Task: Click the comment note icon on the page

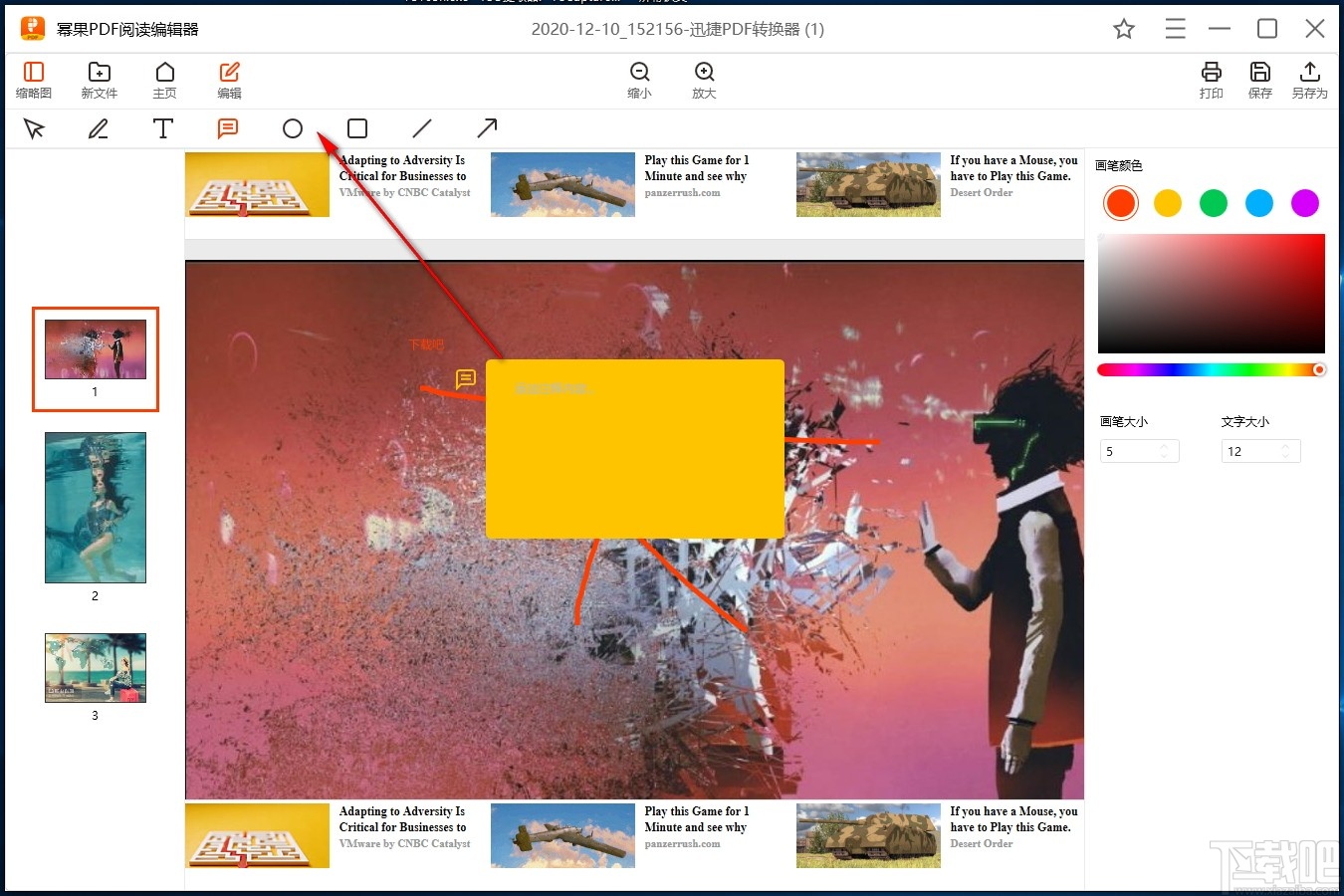Action: (x=465, y=379)
